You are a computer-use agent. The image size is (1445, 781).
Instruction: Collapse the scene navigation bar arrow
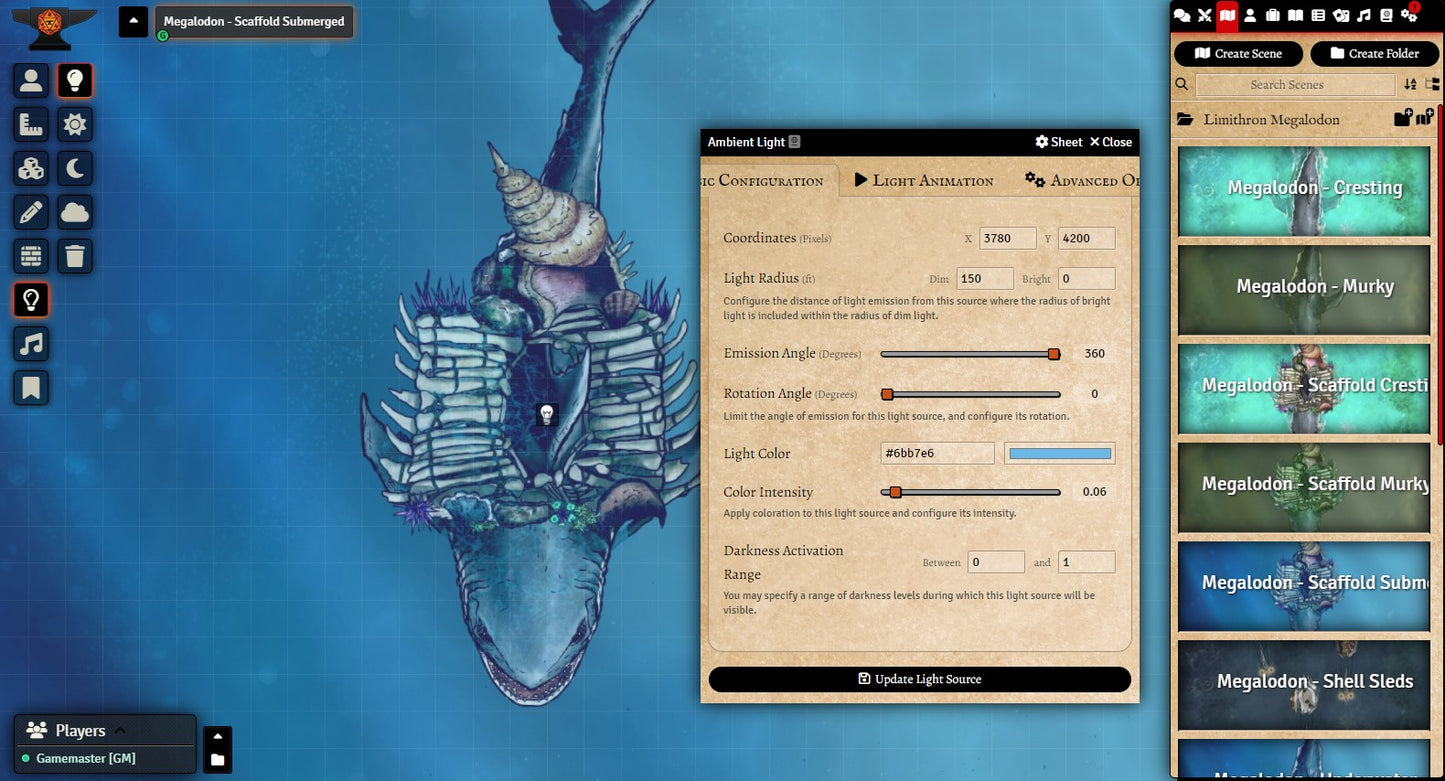pyautogui.click(x=133, y=21)
